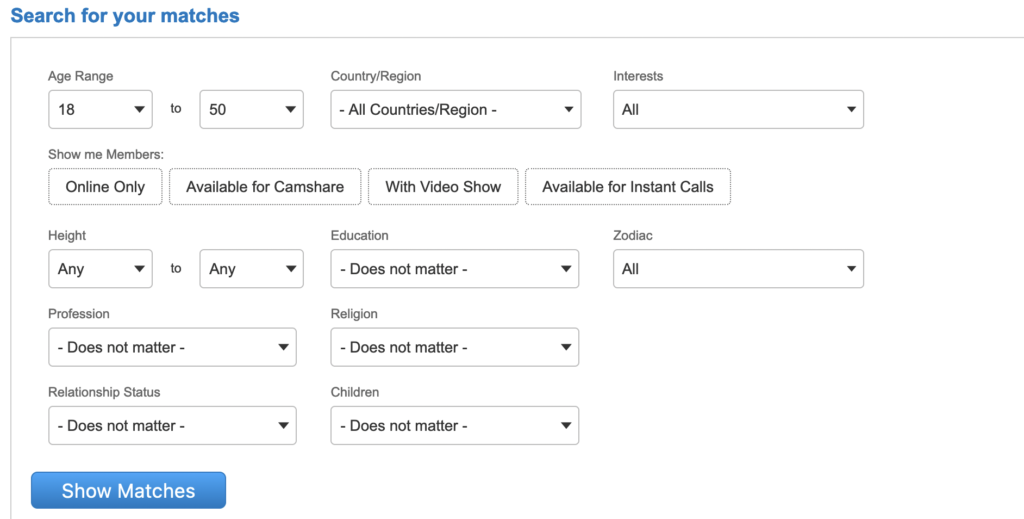Image resolution: width=1024 pixels, height=519 pixels.
Task: Toggle the Online Only filter
Action: [x=105, y=187]
